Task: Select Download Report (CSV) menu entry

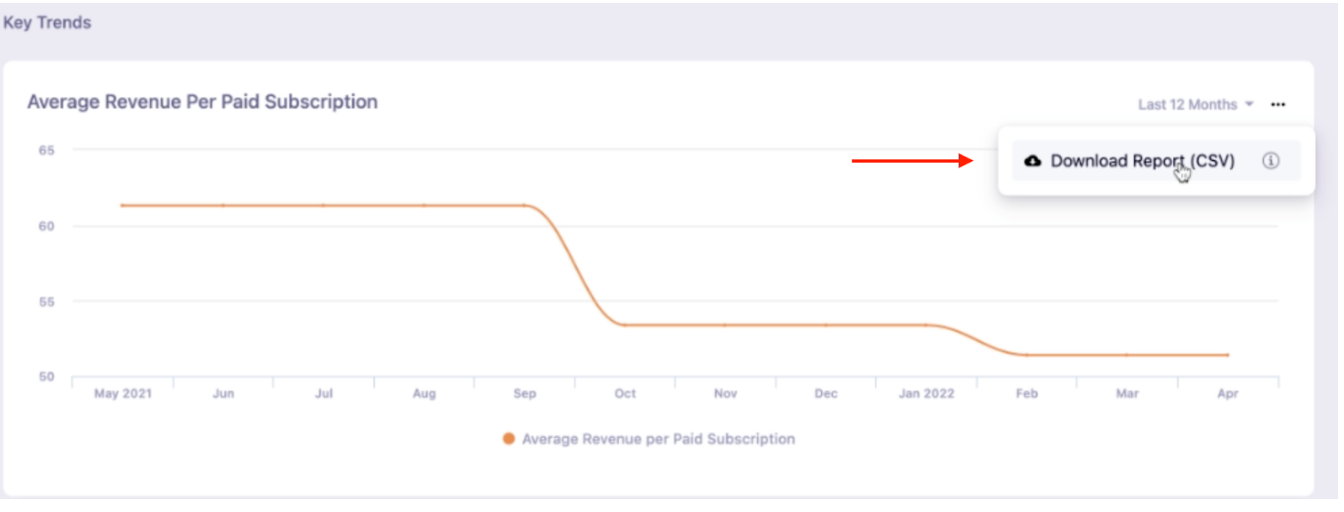Action: pyautogui.click(x=1142, y=161)
